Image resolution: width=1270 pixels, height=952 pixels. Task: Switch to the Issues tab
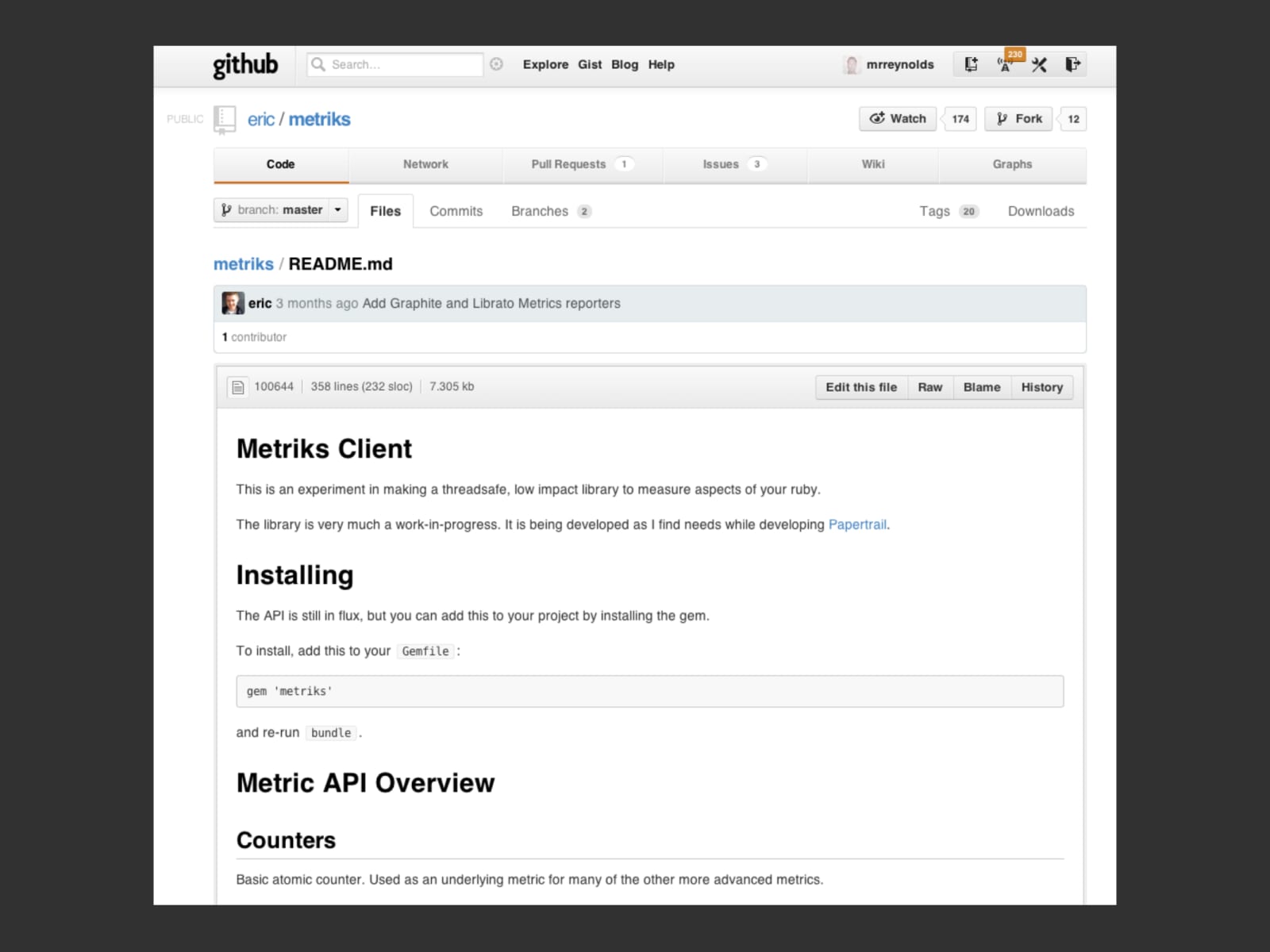click(x=734, y=164)
